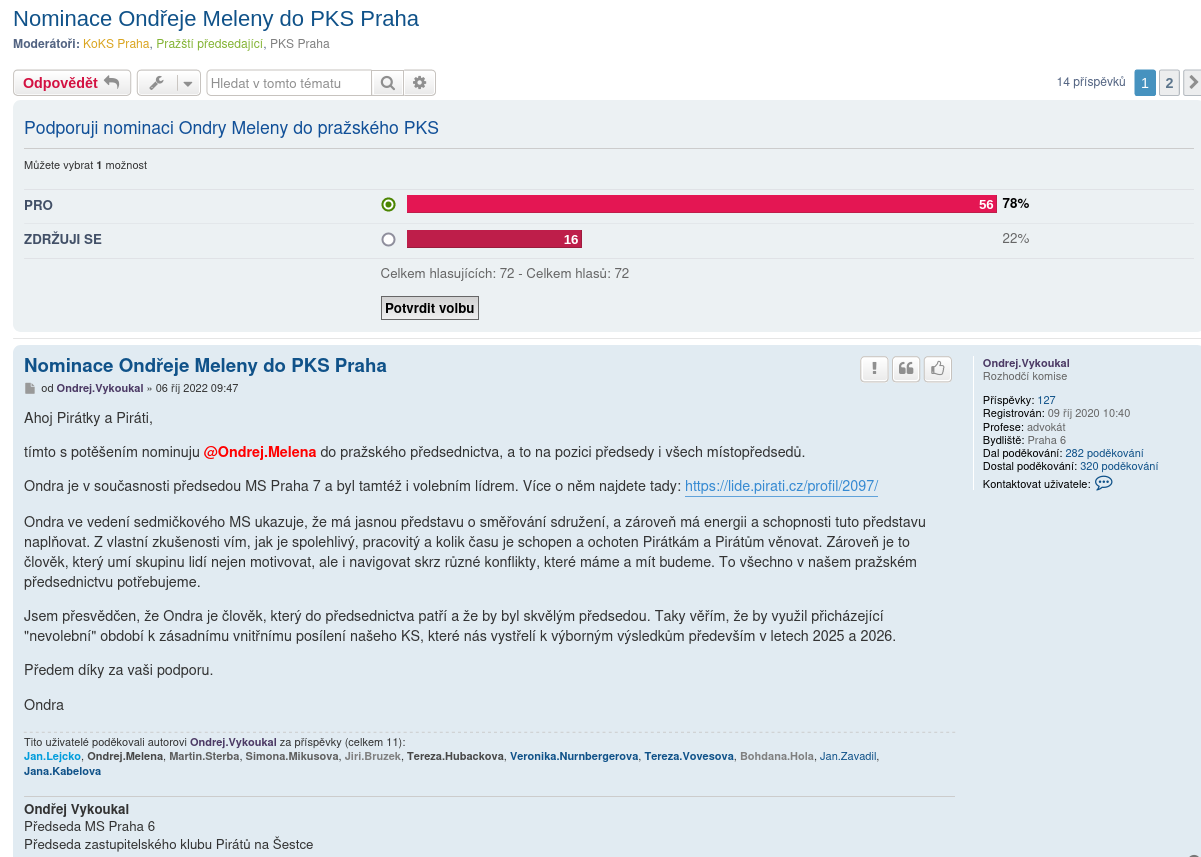
Task: Contact Ondrej.Vykoukal via the speech bubble icon
Action: coord(1103,483)
